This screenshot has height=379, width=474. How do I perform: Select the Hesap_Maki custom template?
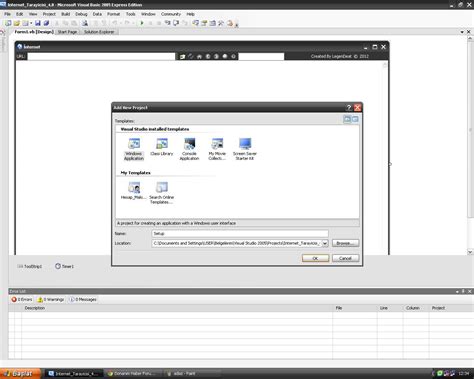point(134,191)
